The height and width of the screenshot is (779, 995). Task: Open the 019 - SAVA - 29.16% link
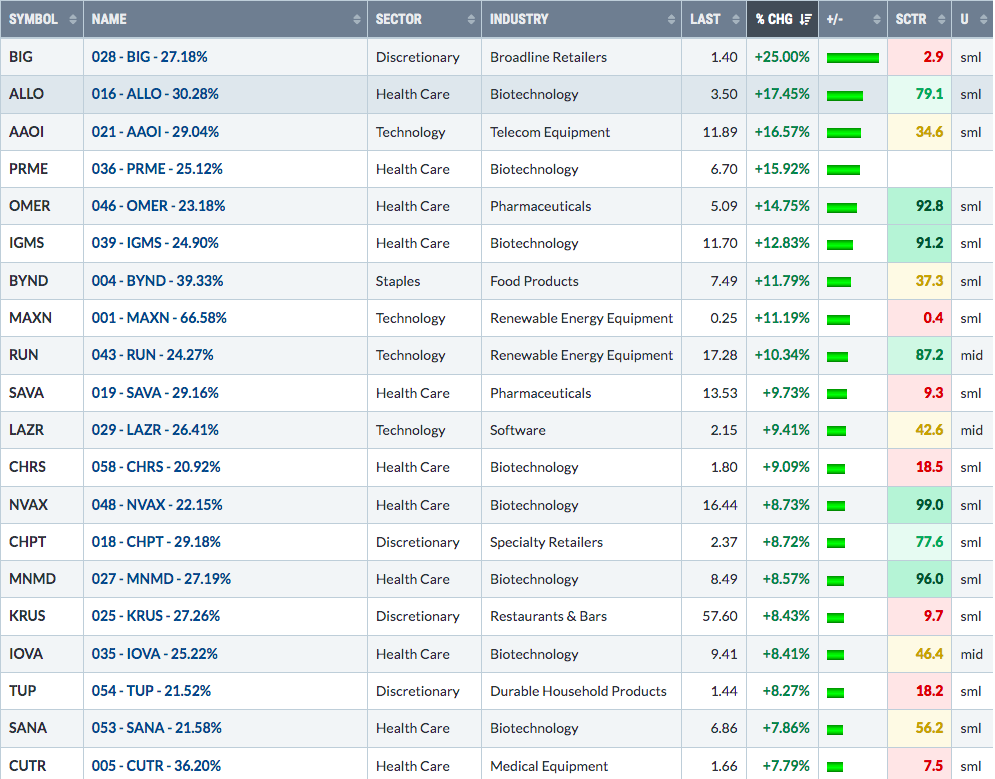click(x=155, y=393)
